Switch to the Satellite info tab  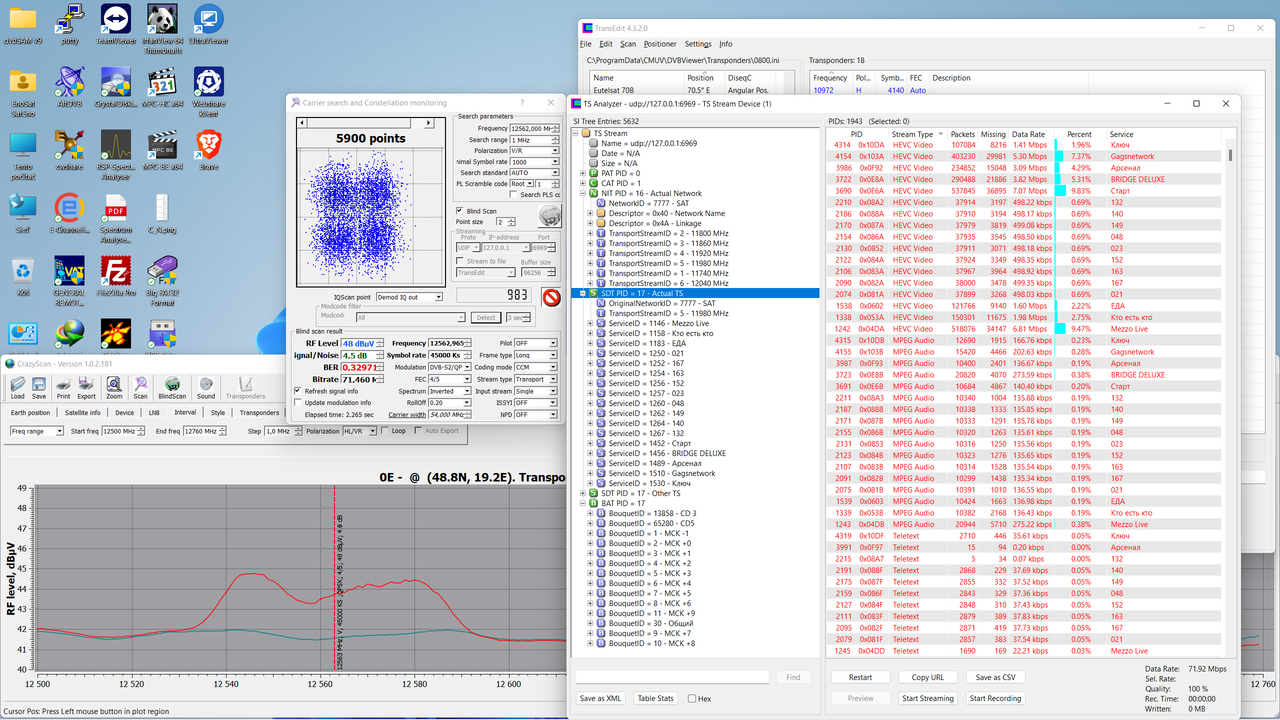83,412
